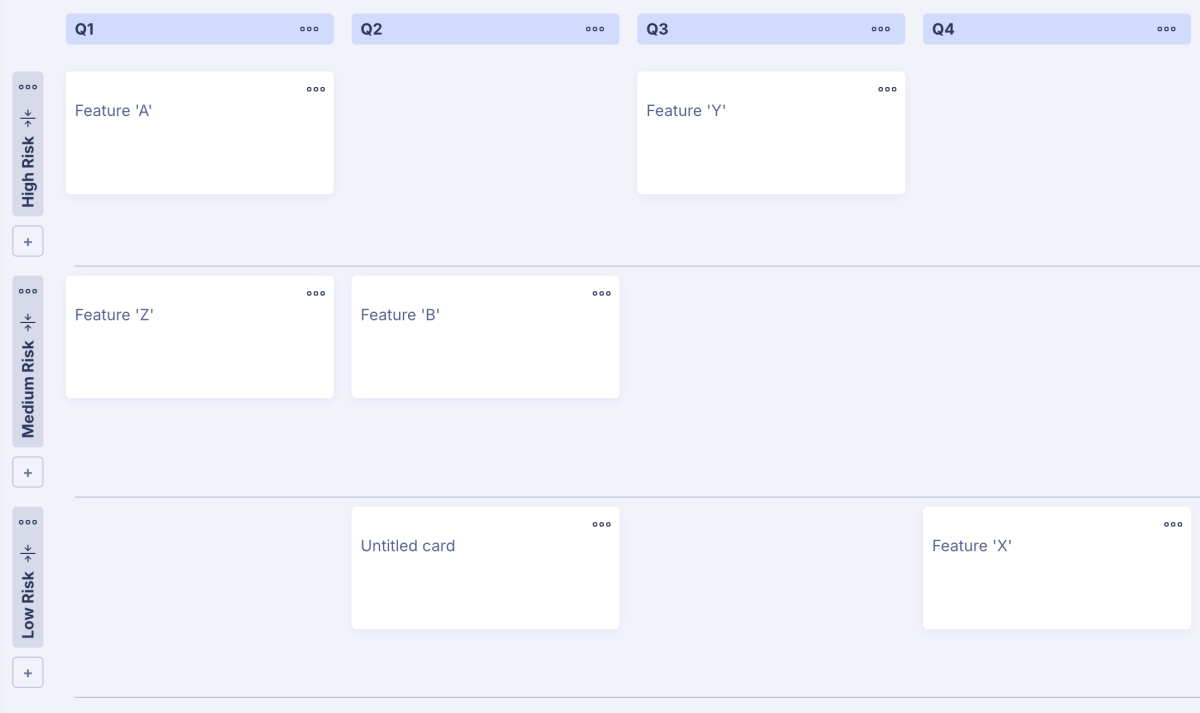Open the Feature 'Z' card options menu
This screenshot has height=713, width=1200.
[316, 293]
